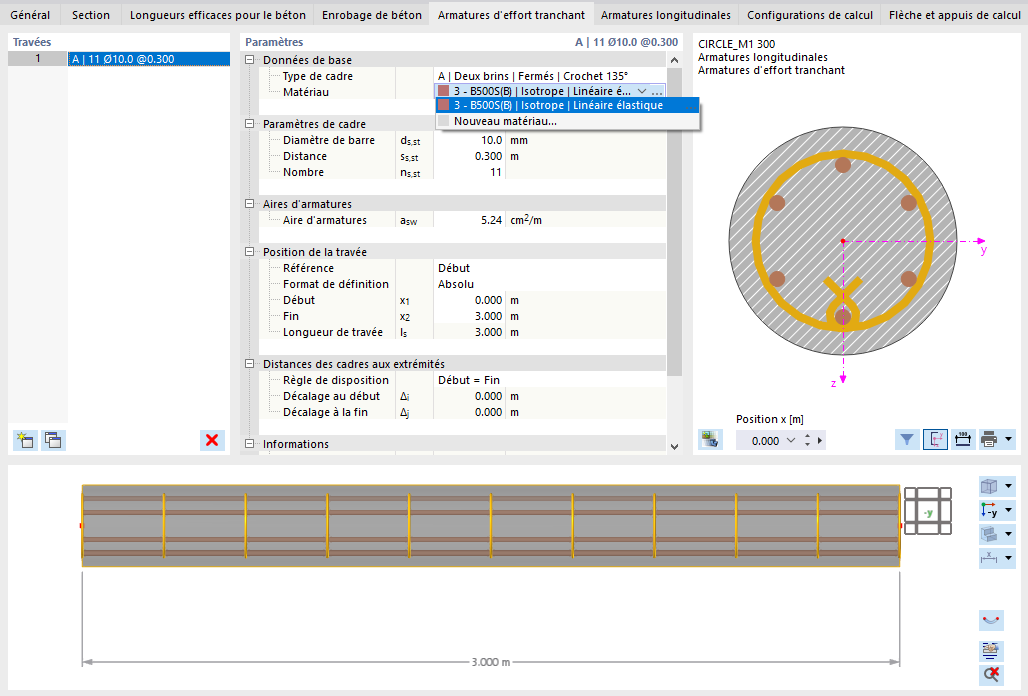This screenshot has height=696, width=1028.
Task: Open the -y view direction dropdown
Action: point(1008,510)
